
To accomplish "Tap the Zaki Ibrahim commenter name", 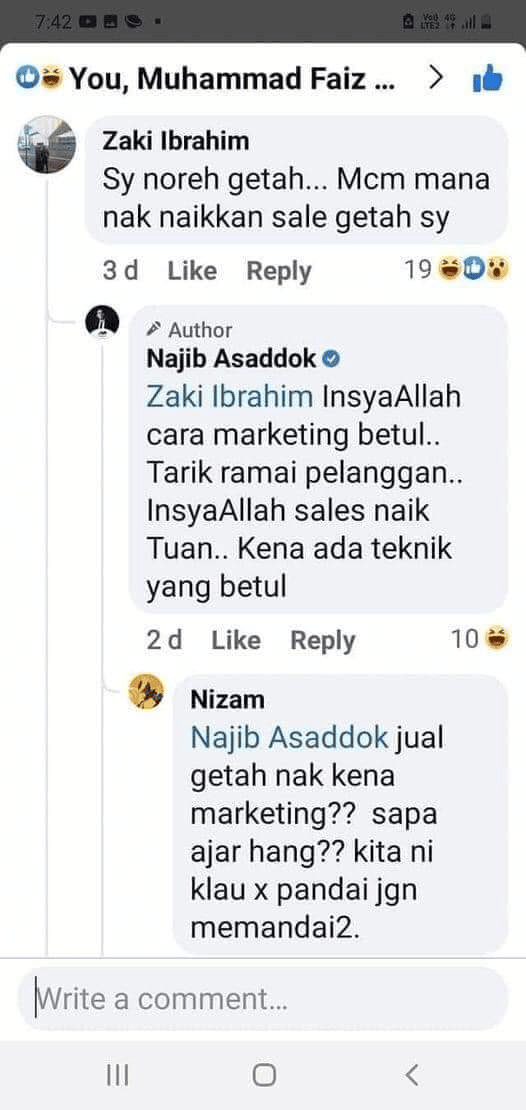I will (176, 141).
